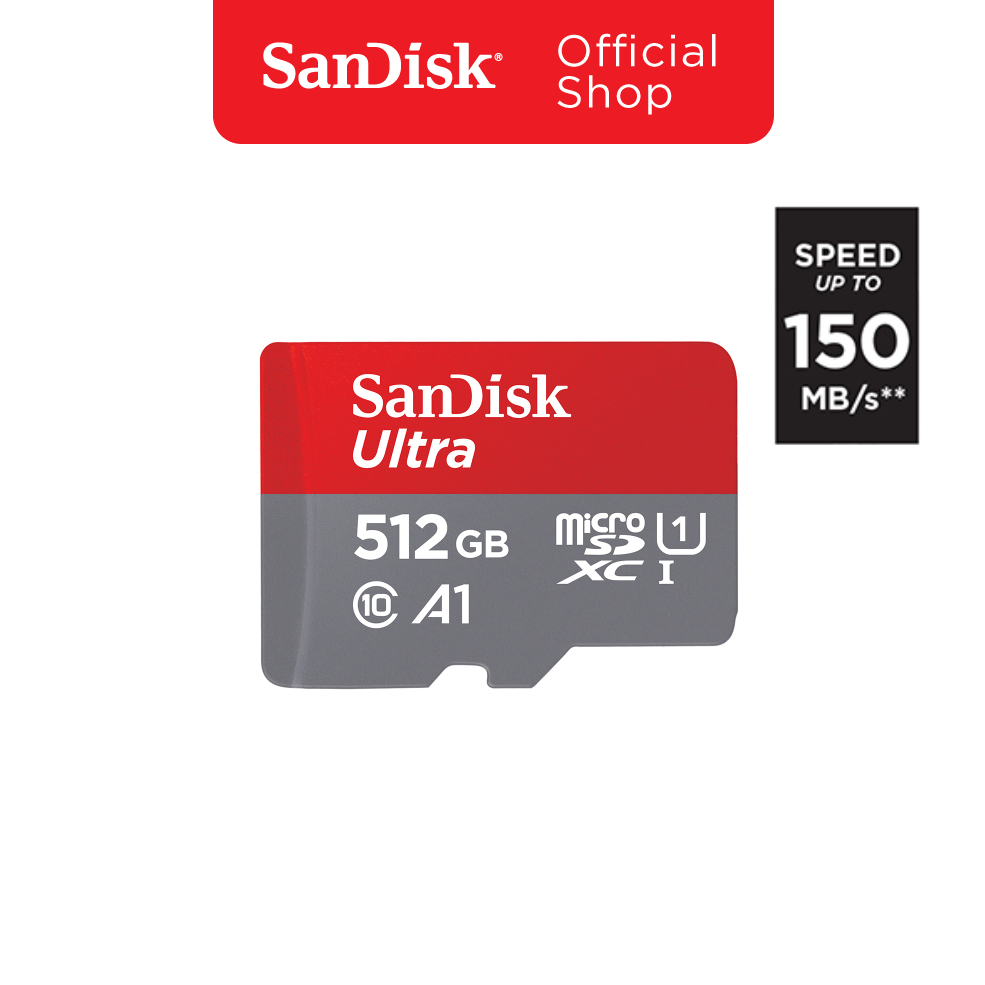The image size is (985, 985).
Task: Click the 150 number on speed badge
Action: pos(846,341)
